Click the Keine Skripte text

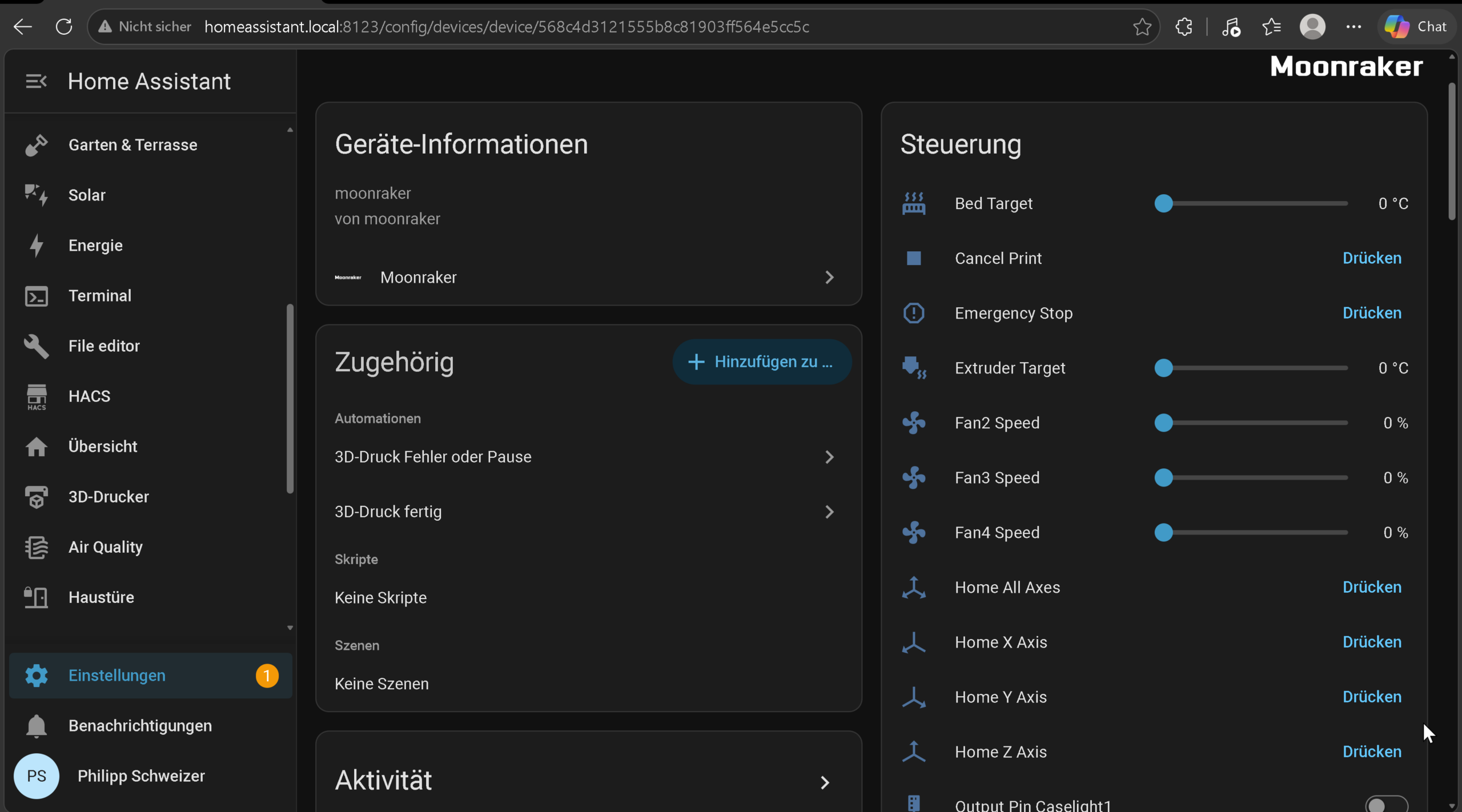coord(380,598)
